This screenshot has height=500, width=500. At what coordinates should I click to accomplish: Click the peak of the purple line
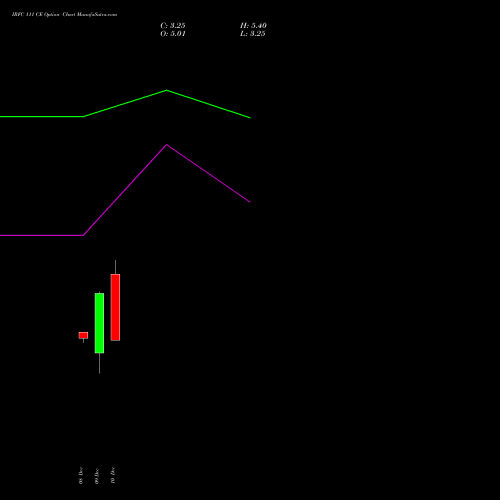click(167, 145)
